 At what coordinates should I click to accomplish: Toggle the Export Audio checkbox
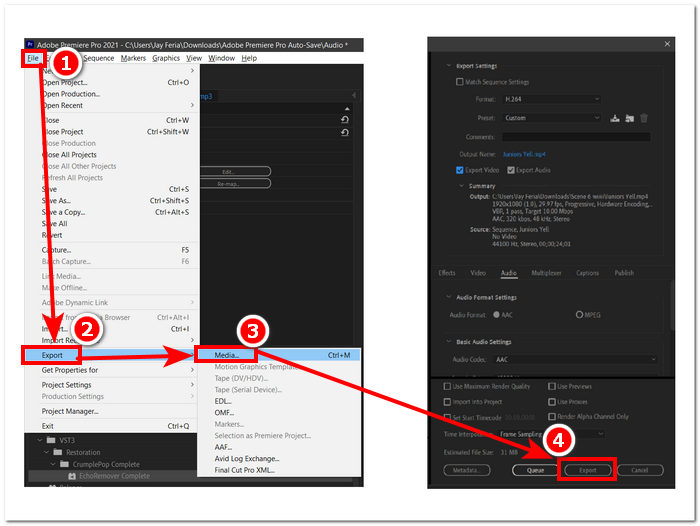511,170
